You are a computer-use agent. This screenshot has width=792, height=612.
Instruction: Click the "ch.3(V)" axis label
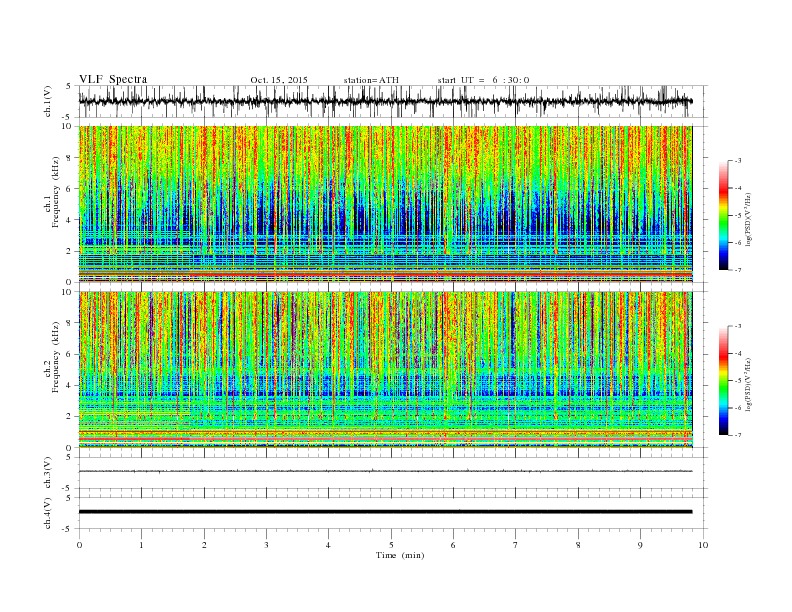click(48, 473)
